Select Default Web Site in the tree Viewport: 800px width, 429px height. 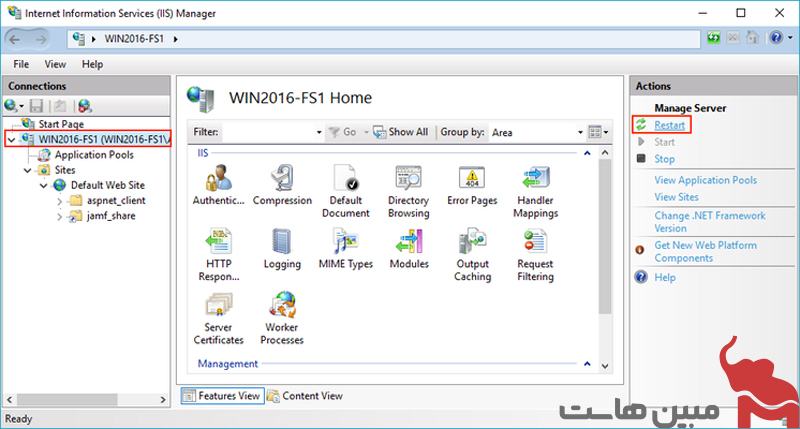108,185
